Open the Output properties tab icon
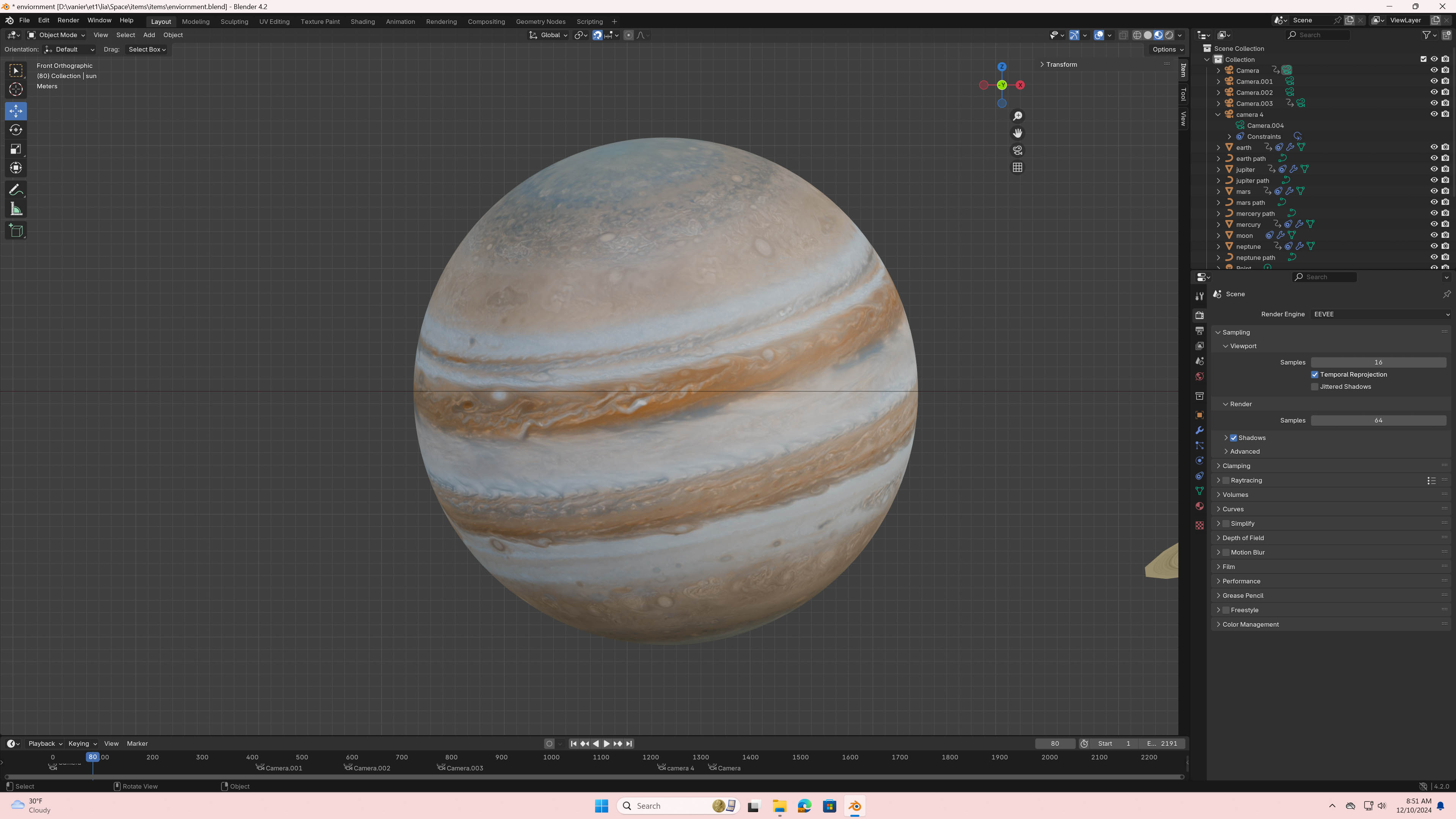Image resolution: width=1456 pixels, height=819 pixels. [x=1199, y=331]
